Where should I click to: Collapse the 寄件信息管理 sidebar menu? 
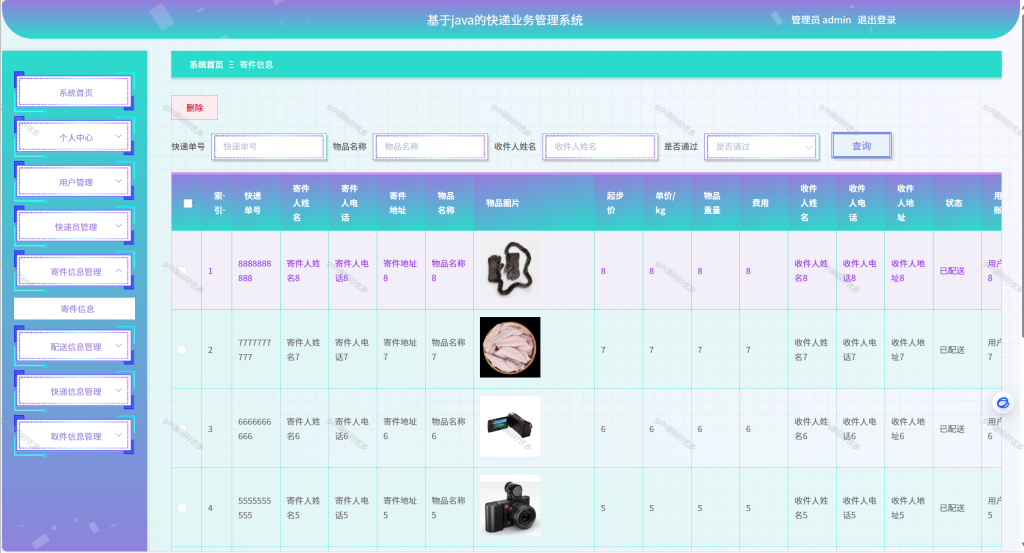[74, 272]
